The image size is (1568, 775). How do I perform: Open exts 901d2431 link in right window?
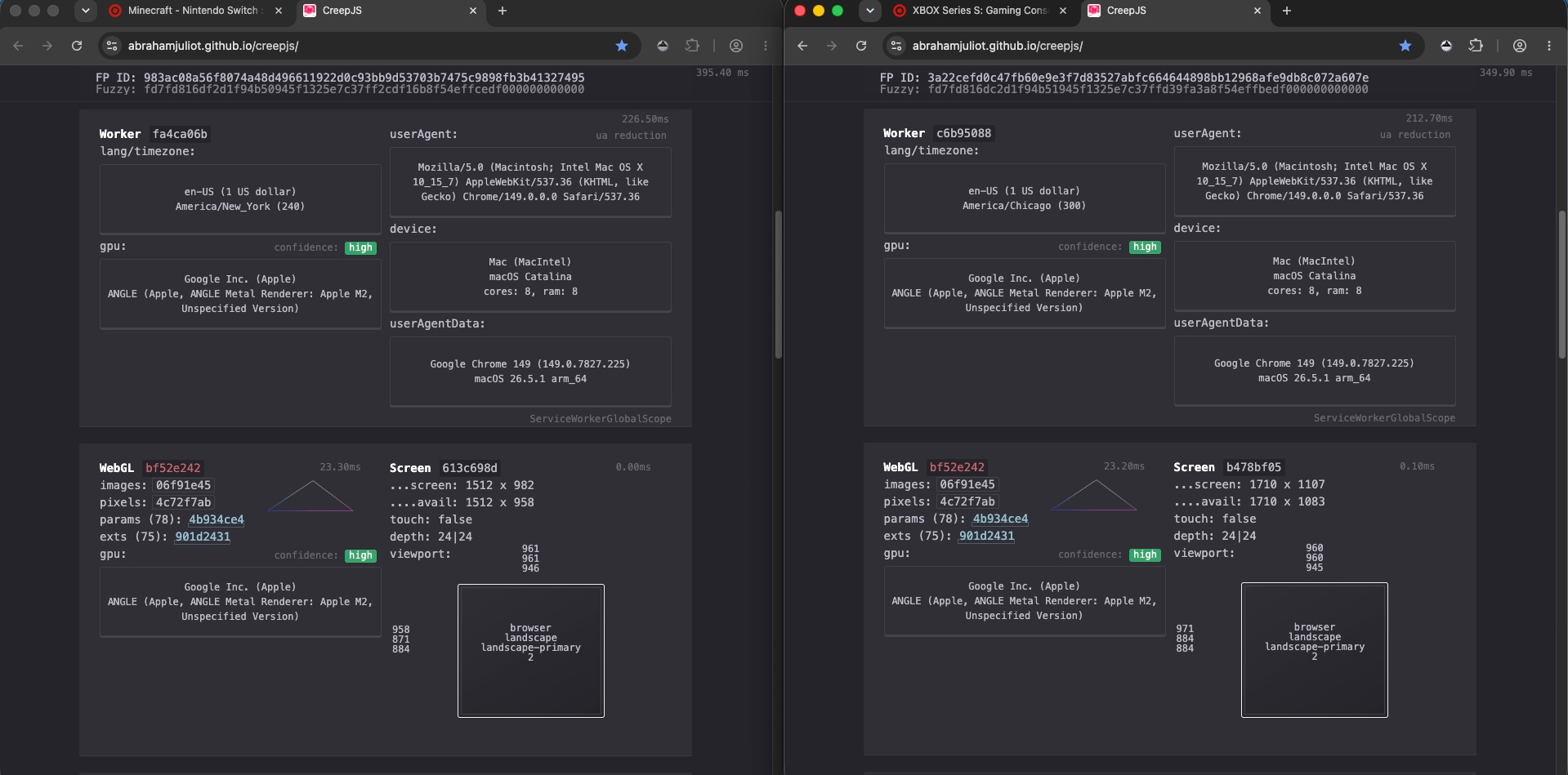986,536
